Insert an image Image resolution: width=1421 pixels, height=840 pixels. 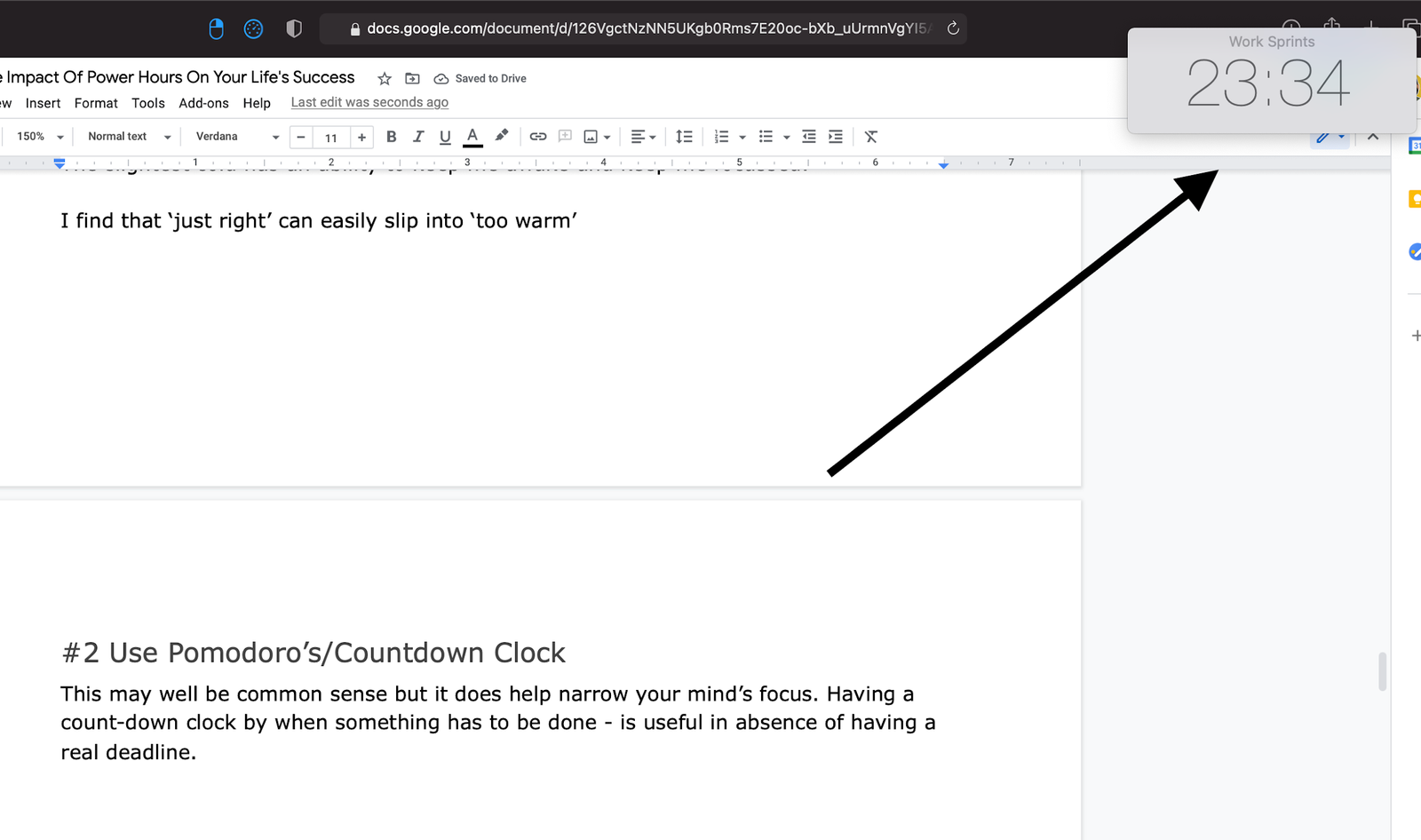tap(591, 137)
